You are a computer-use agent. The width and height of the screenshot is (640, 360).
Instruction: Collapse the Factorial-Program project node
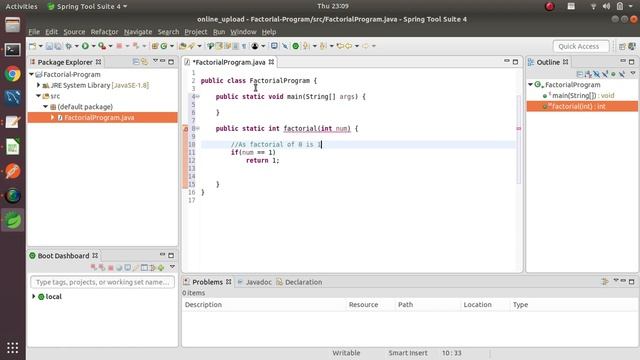(31, 74)
